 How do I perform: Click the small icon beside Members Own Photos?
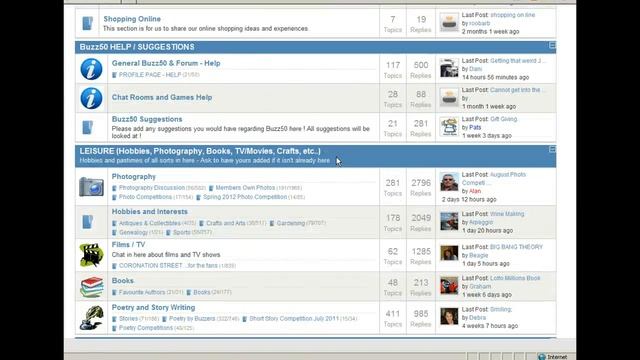pos(211,188)
